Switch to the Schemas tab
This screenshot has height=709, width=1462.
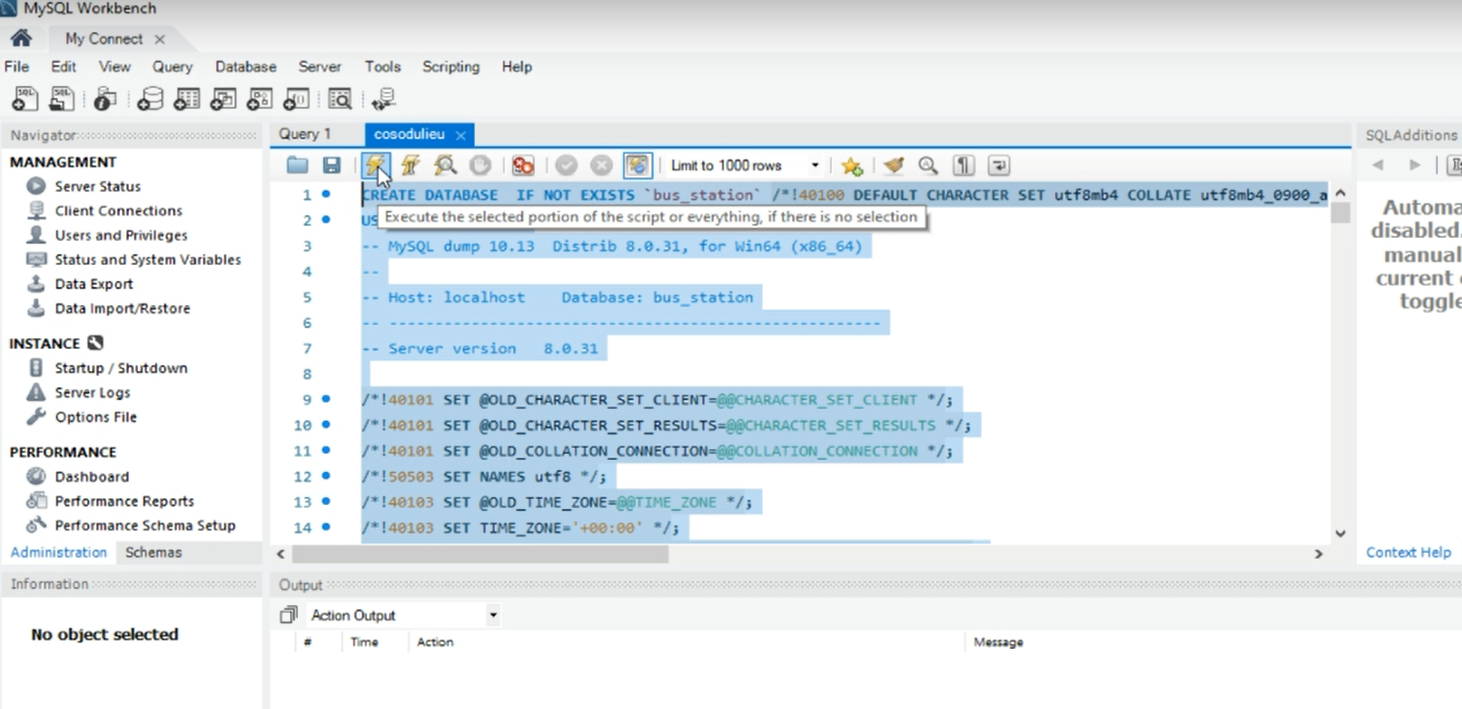click(153, 552)
